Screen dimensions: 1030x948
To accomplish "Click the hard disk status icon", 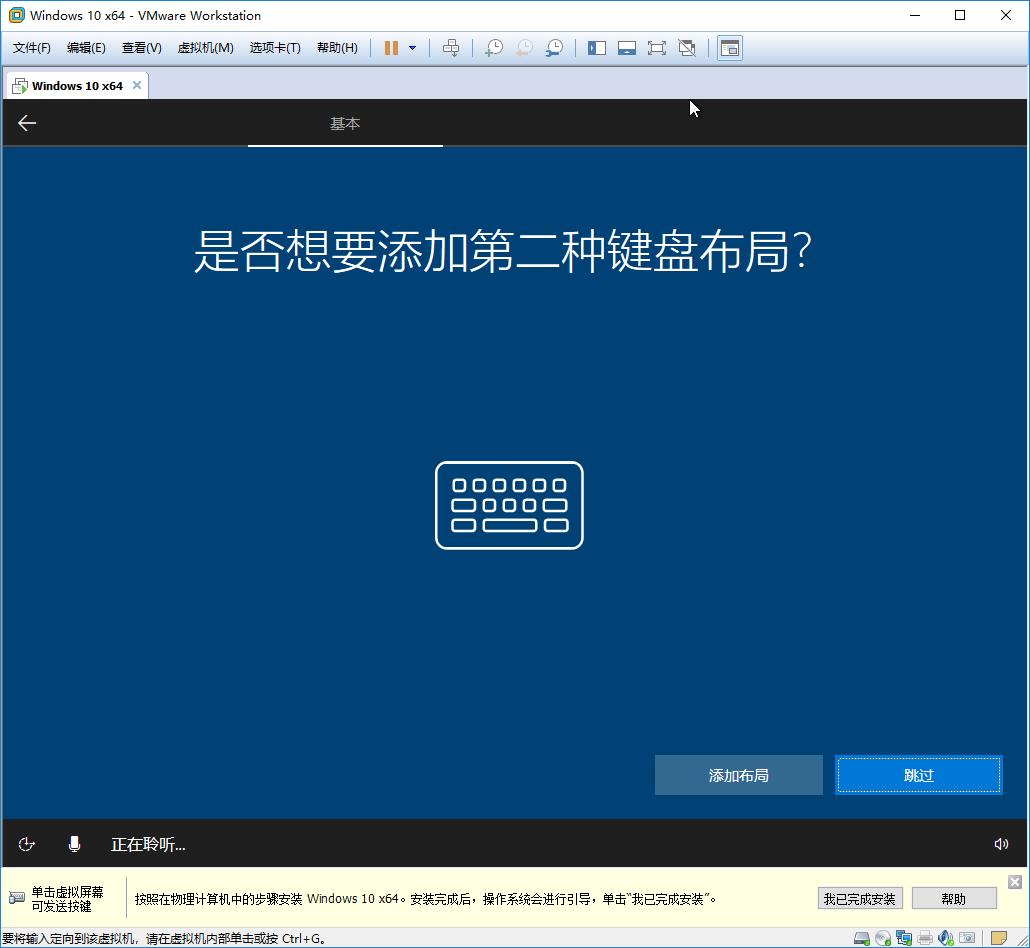I will pyautogui.click(x=861, y=939).
